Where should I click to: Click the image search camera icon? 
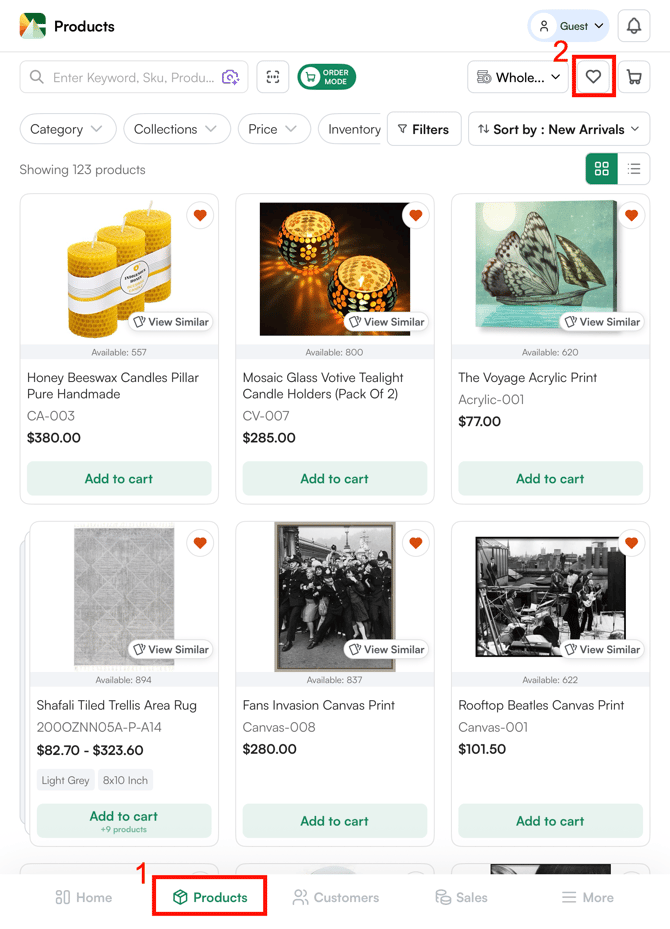click(x=230, y=77)
